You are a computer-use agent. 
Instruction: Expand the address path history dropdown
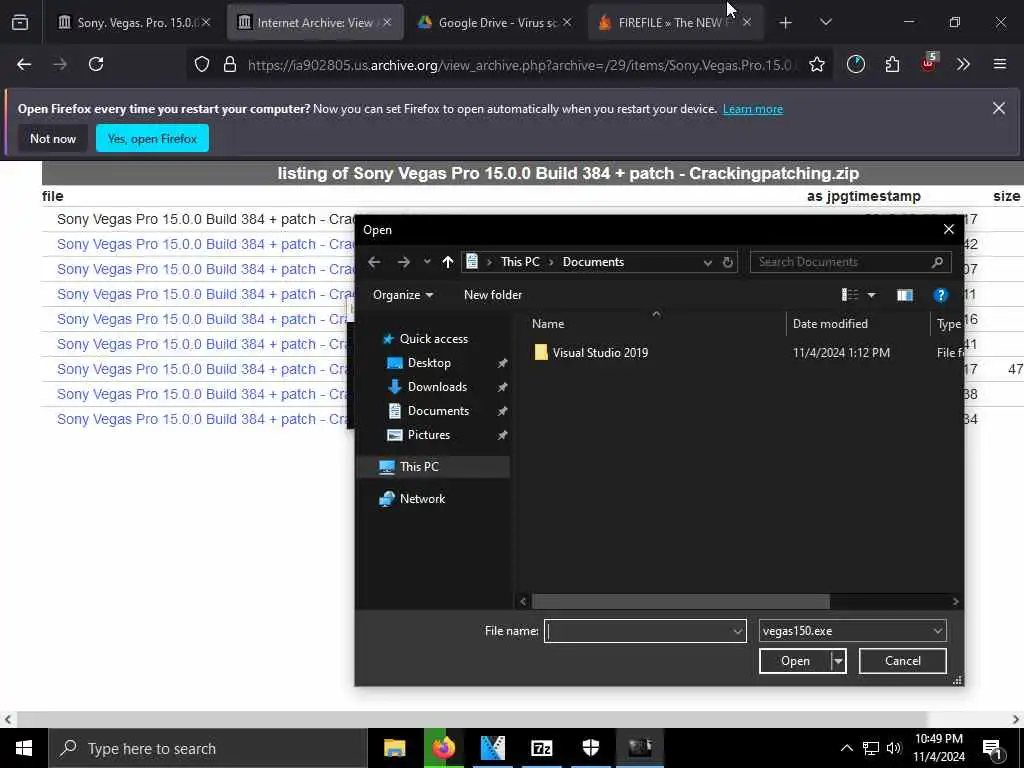coord(707,263)
